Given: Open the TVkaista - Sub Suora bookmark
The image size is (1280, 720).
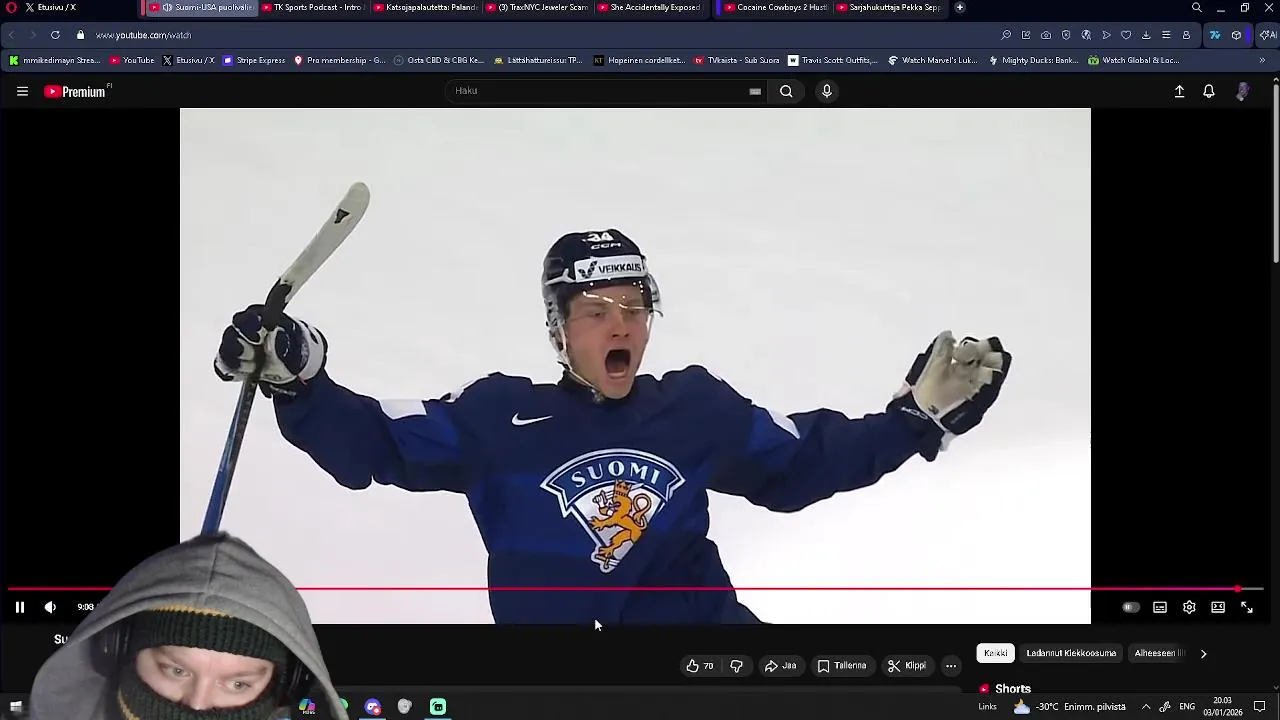Looking at the screenshot, I should (x=737, y=60).
